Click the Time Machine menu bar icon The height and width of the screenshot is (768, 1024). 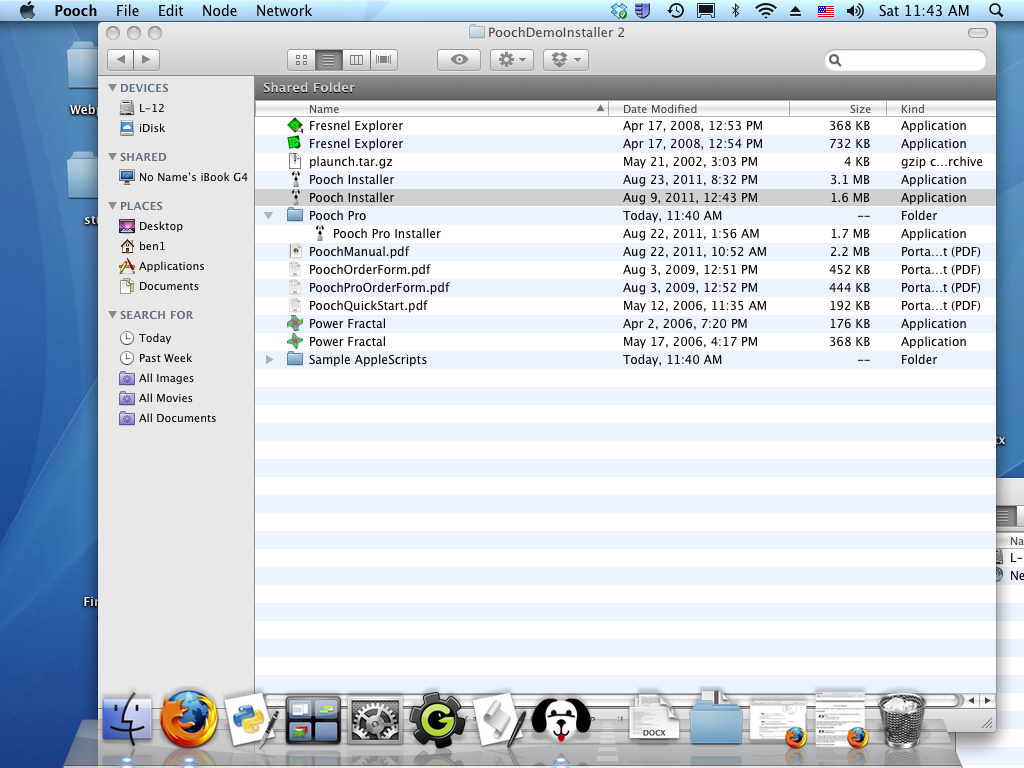click(x=675, y=10)
